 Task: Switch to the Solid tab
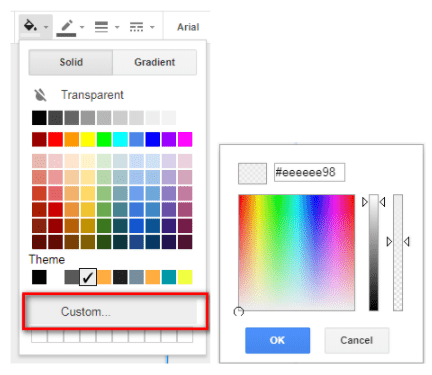point(71,62)
